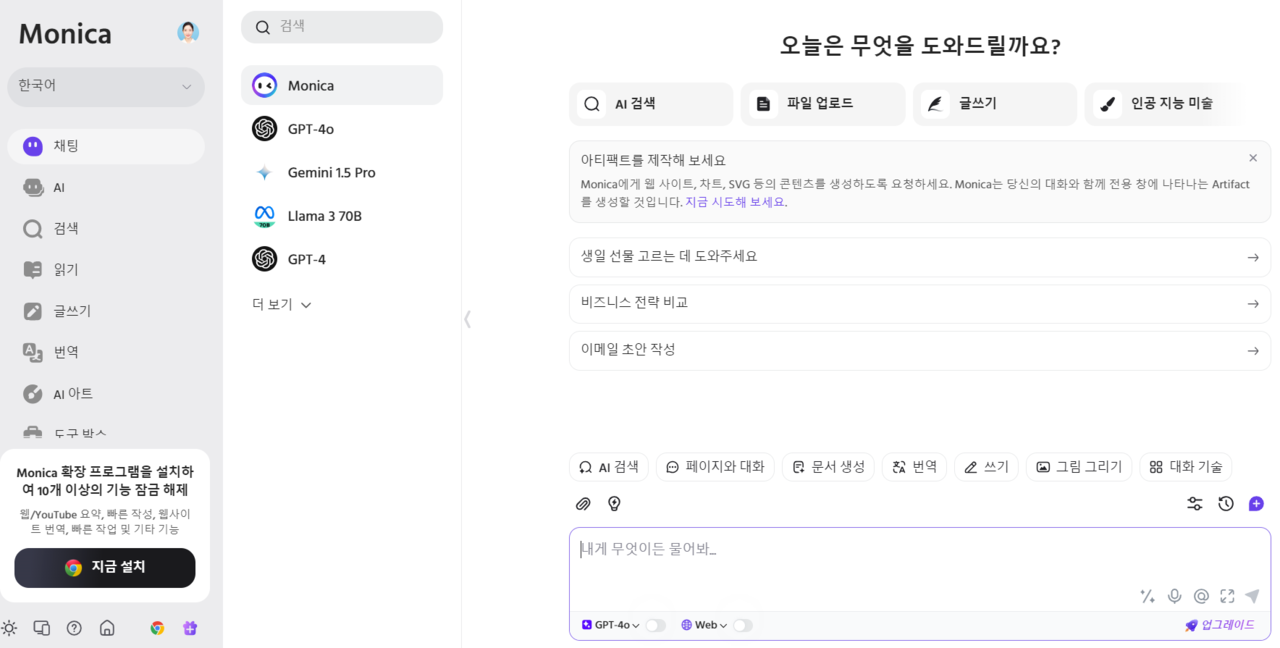1280x648 pixels.
Task: Click the lightbulb prompt ideas icon
Action: coord(614,504)
